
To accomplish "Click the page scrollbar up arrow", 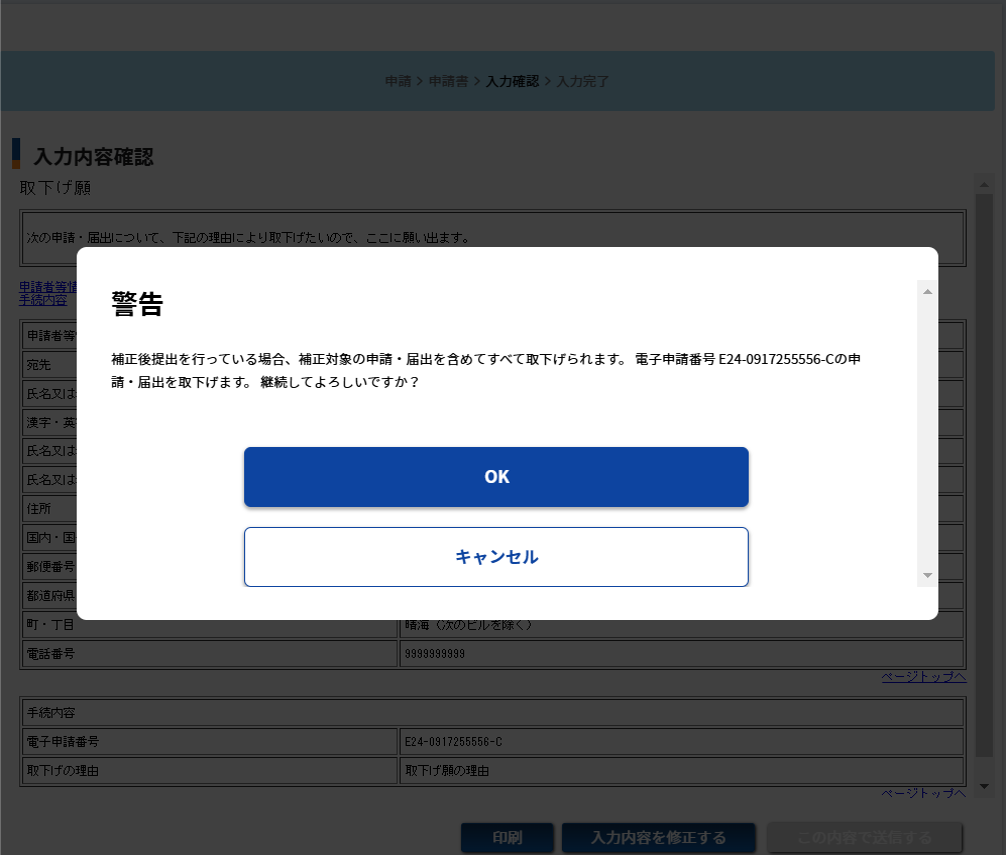I will click(984, 185).
